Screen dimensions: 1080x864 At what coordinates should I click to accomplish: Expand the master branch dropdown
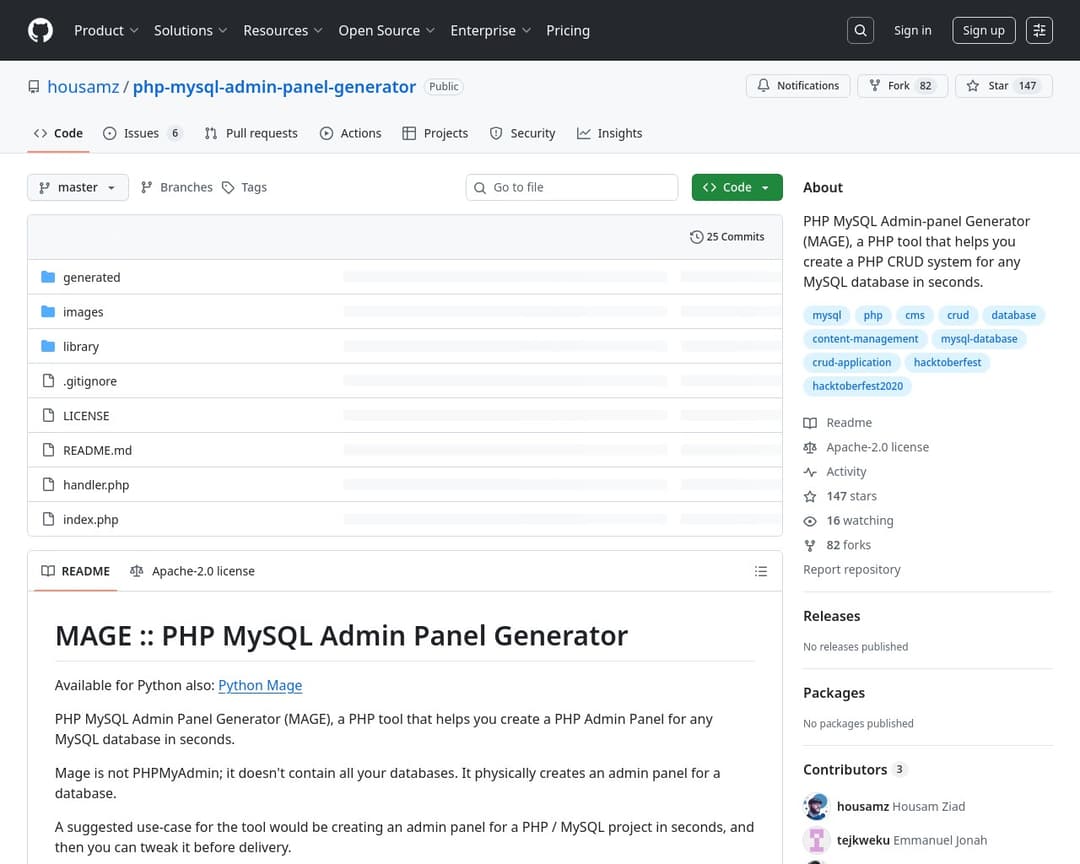coord(78,187)
